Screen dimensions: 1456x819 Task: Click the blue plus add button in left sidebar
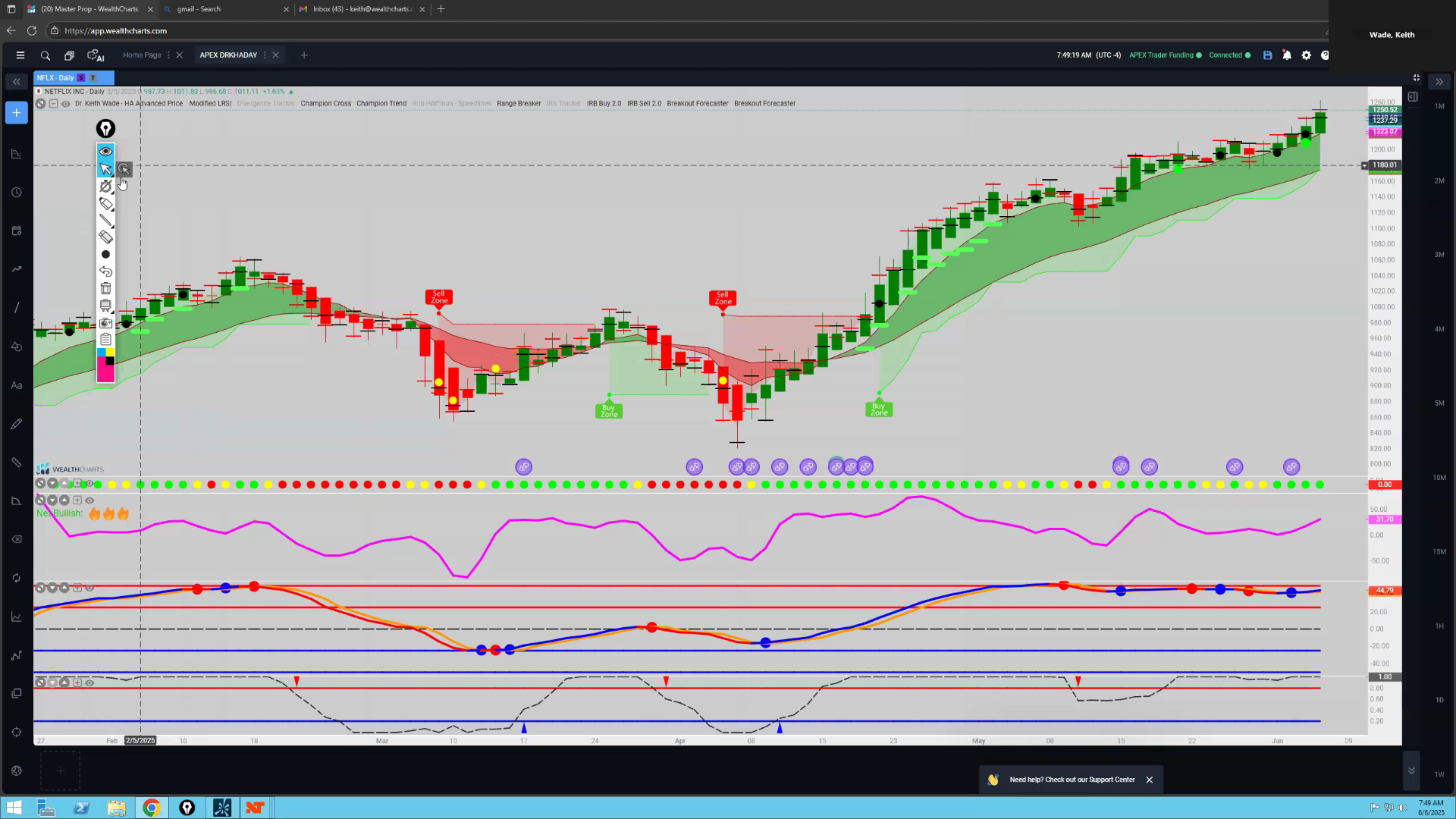point(16,113)
